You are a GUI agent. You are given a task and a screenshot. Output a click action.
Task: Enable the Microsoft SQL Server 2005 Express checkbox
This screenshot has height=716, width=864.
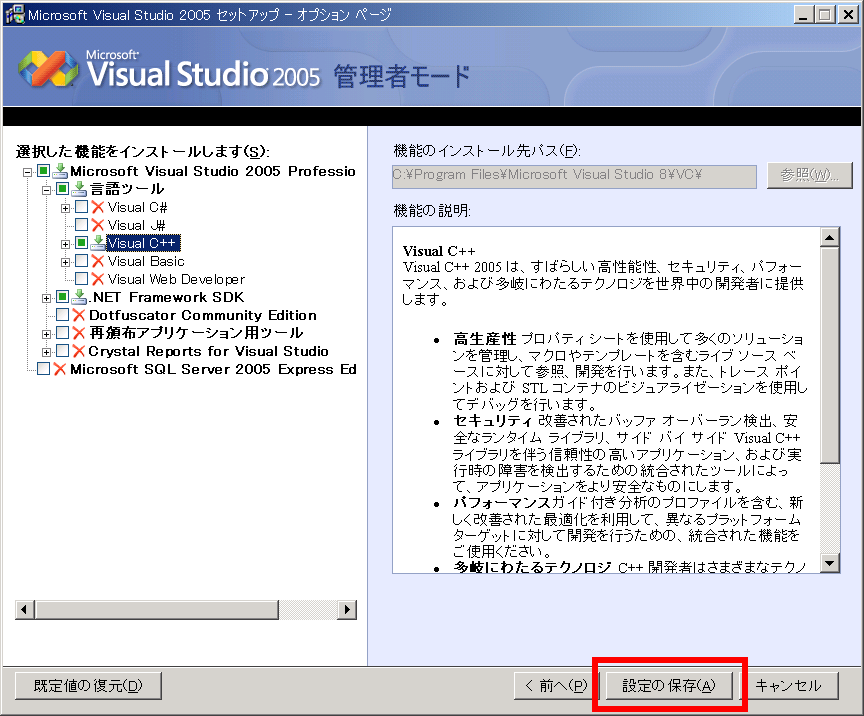tap(45, 368)
